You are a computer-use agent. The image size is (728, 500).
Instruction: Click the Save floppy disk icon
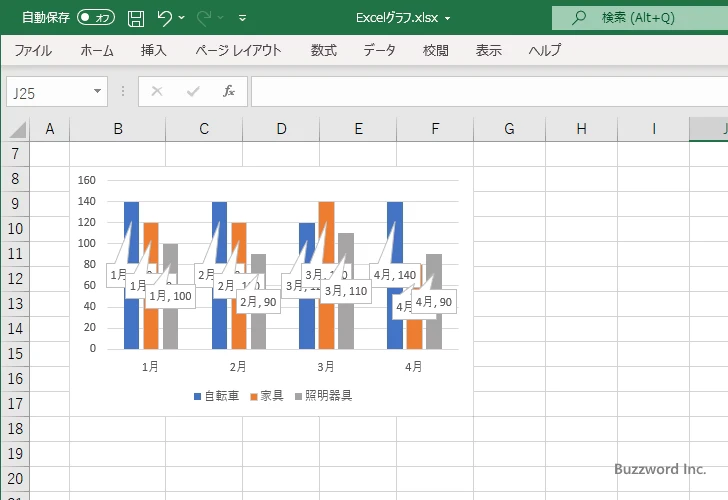136,18
